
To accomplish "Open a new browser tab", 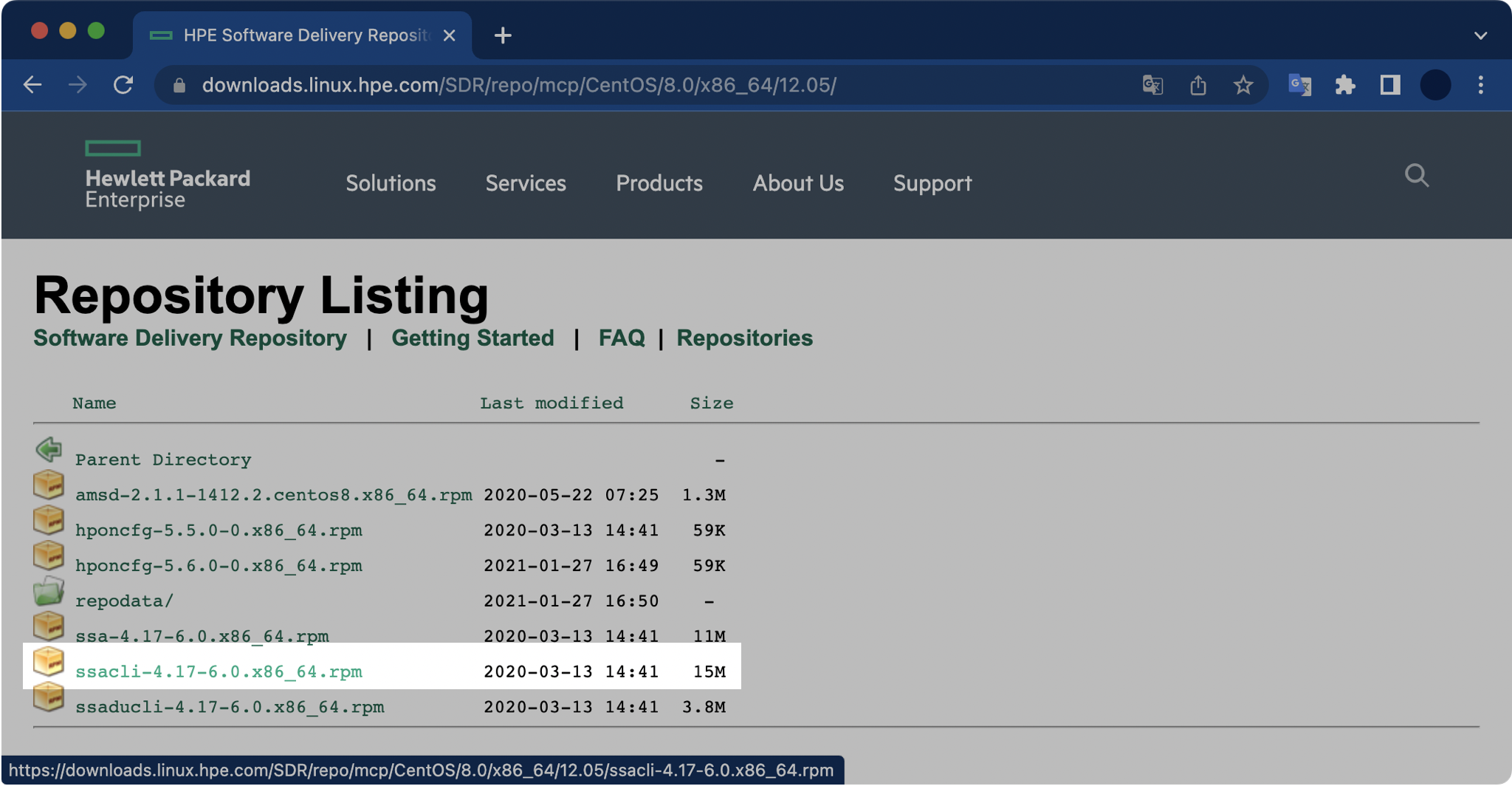I will click(503, 35).
